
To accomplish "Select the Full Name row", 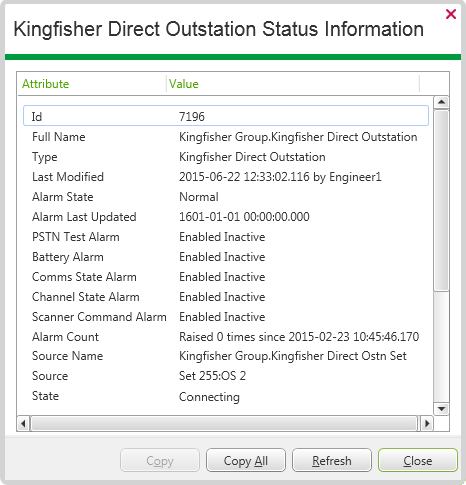I will 226,137.
